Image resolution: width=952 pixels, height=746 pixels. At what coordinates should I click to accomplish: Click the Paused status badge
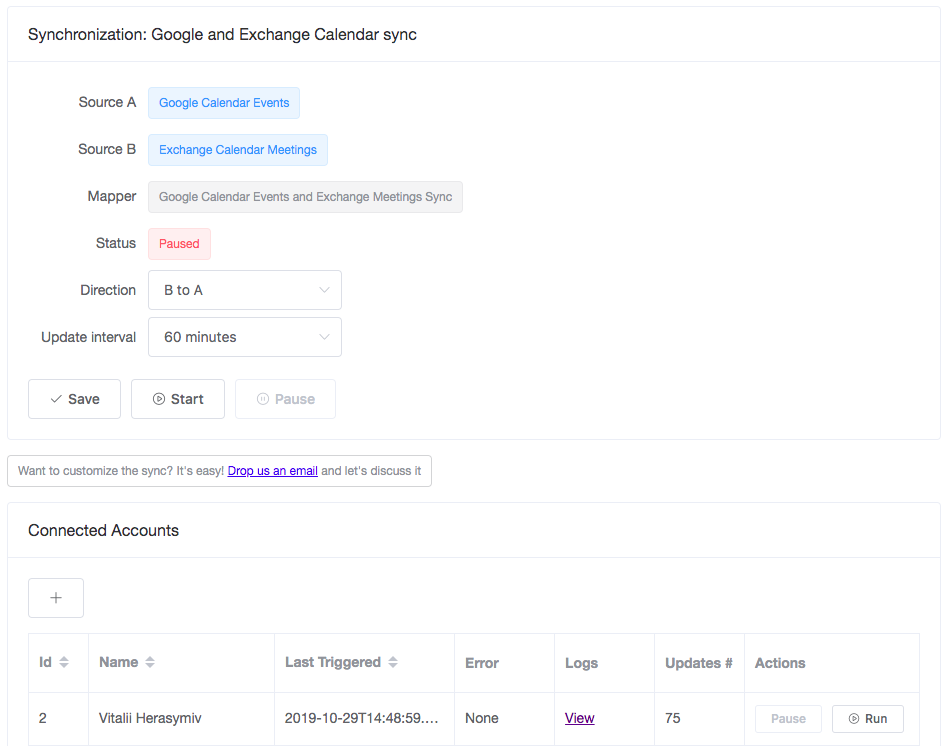pos(179,244)
